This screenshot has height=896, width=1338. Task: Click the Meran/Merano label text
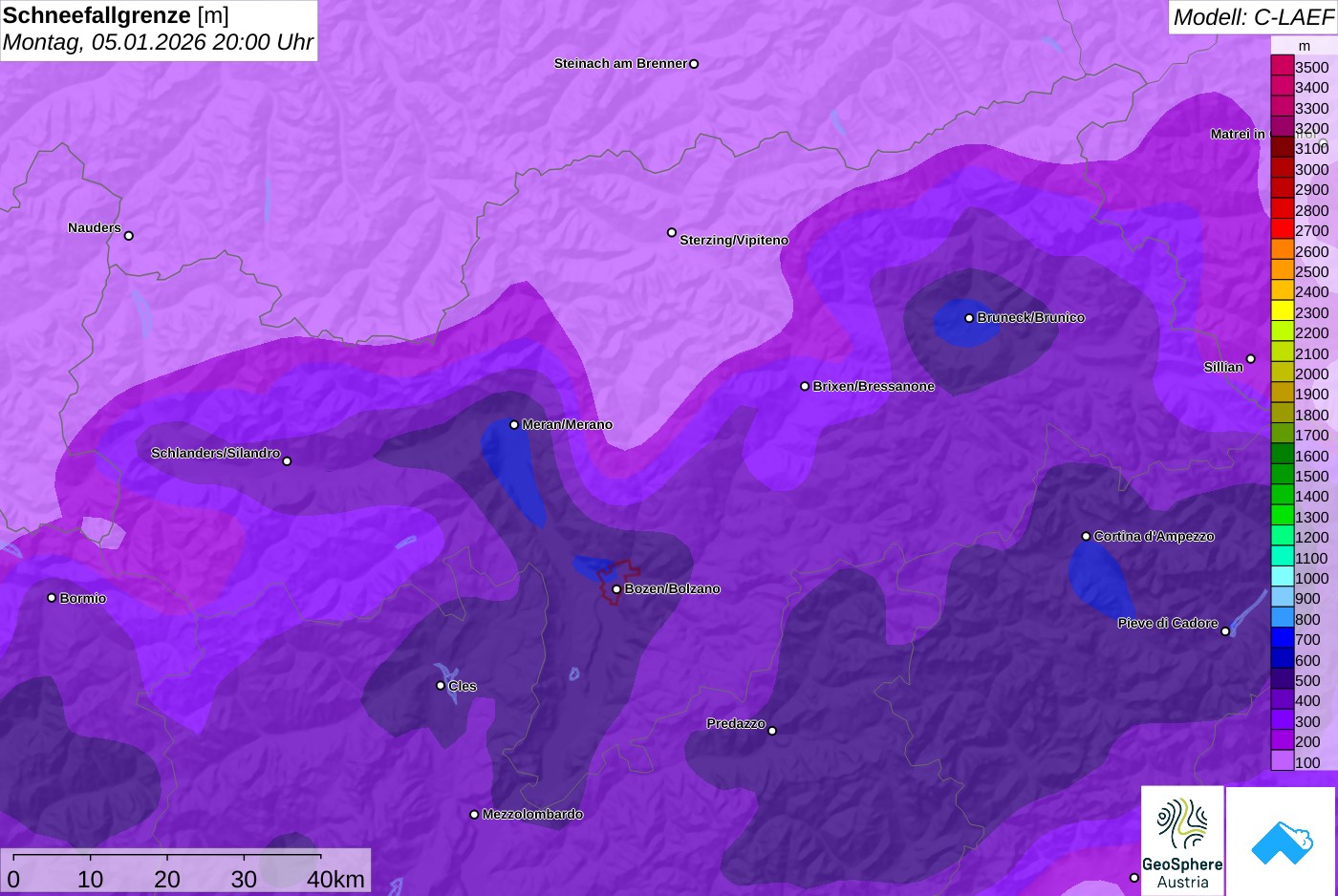(x=568, y=425)
